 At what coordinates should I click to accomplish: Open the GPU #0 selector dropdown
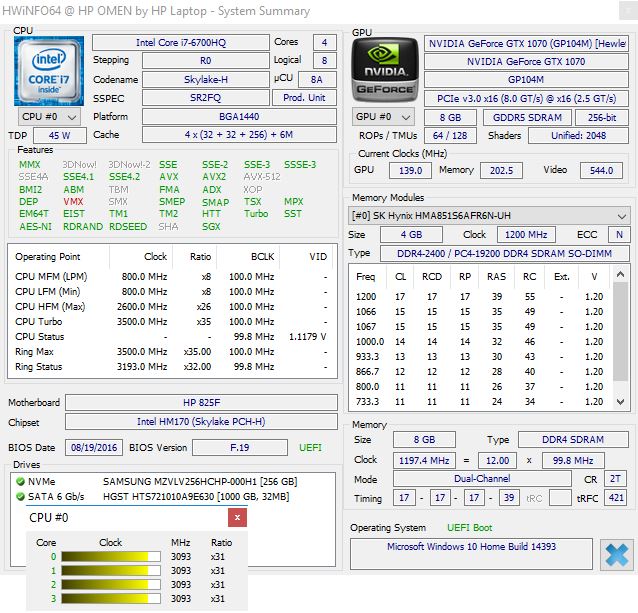point(383,117)
